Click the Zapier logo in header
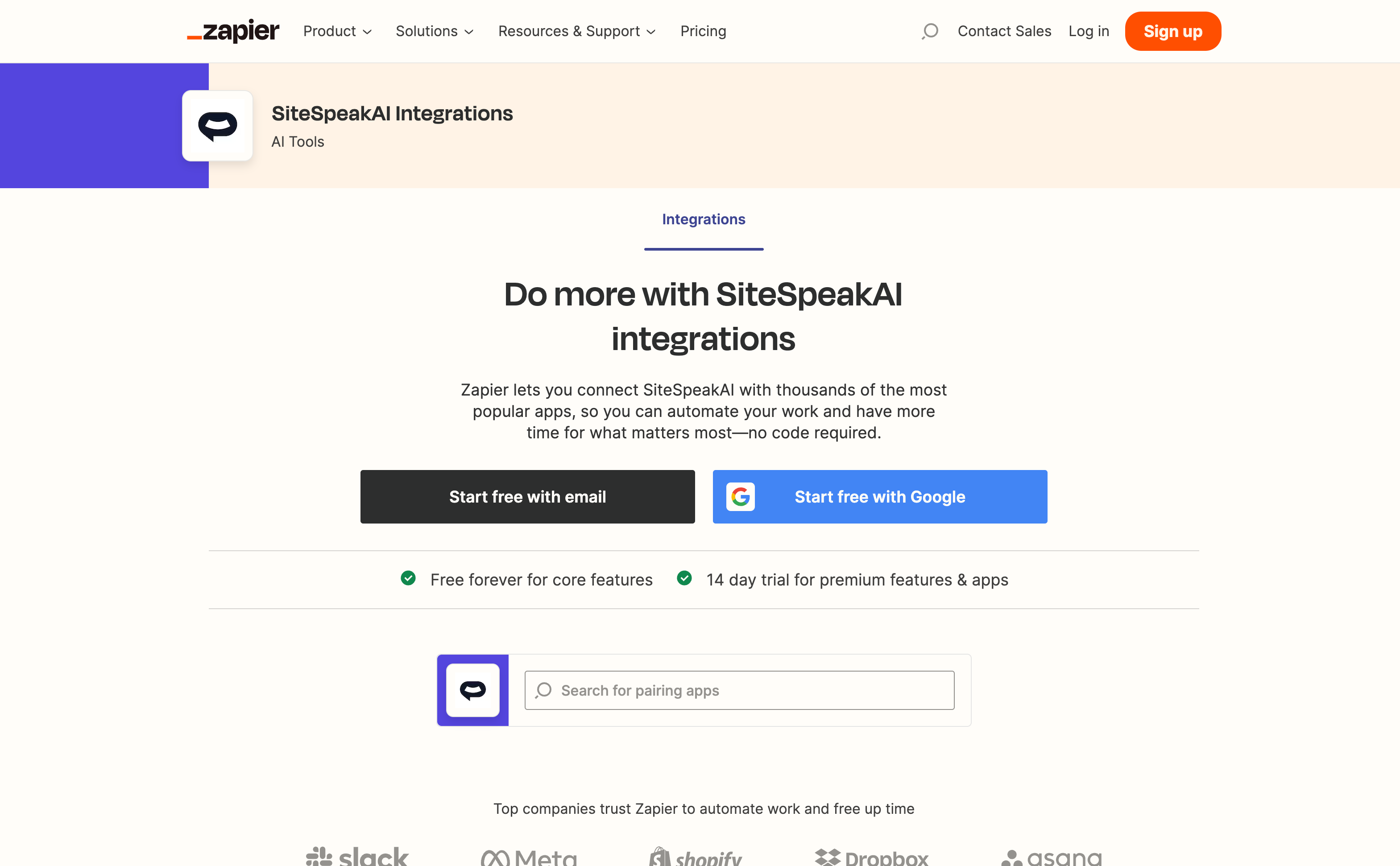The height and width of the screenshot is (866, 1400). point(233,31)
